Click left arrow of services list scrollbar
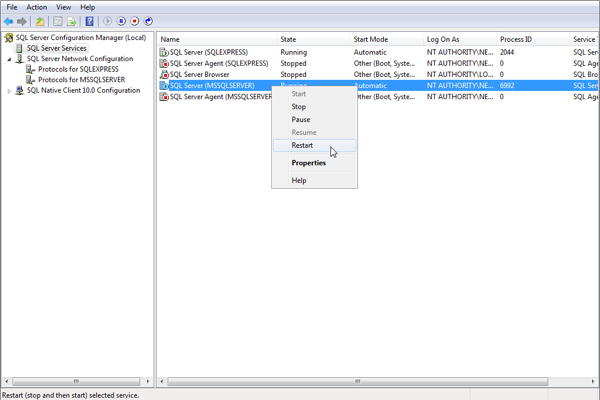 (162, 382)
